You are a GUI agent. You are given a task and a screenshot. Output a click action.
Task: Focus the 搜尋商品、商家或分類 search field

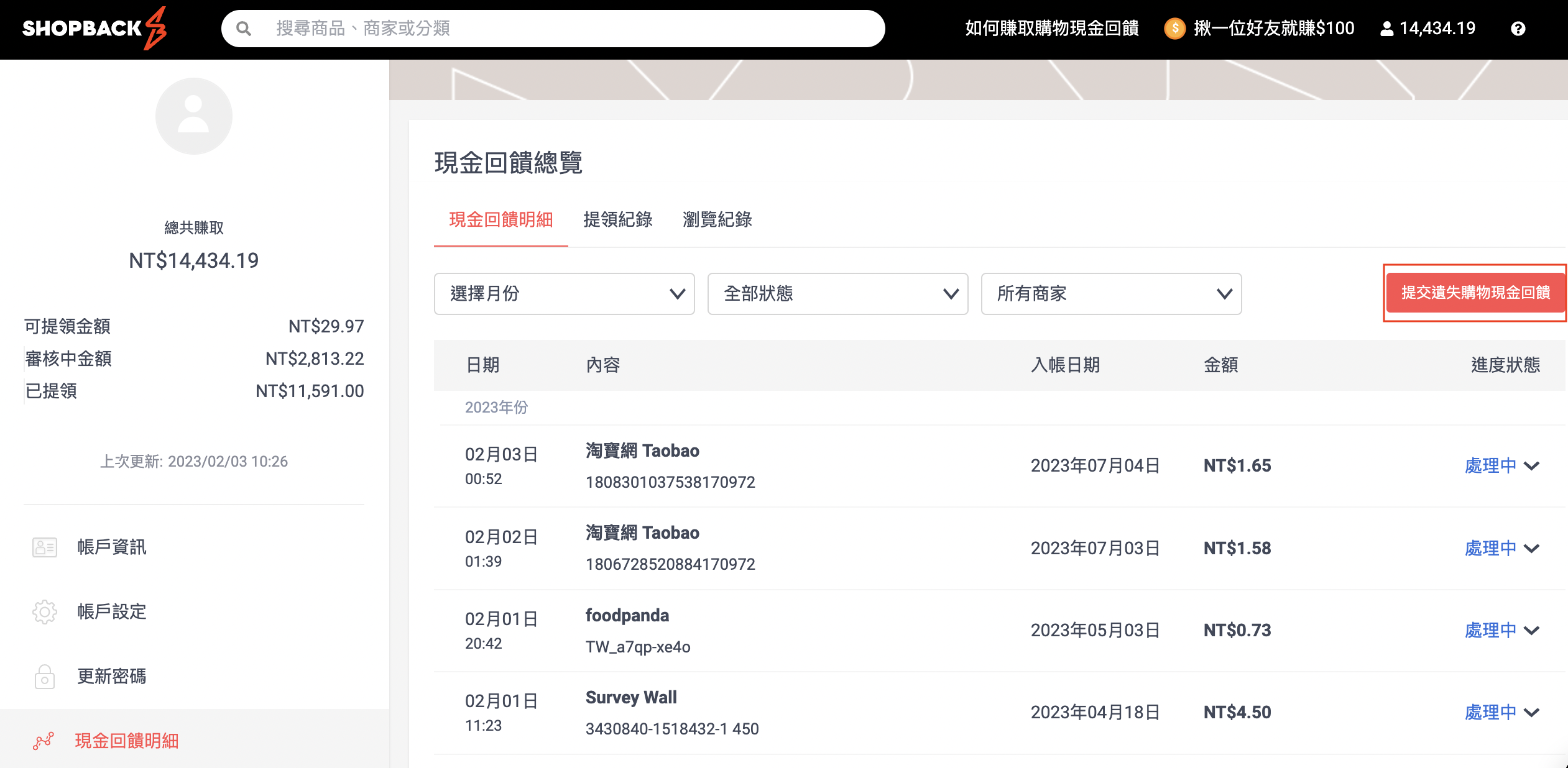[x=553, y=29]
